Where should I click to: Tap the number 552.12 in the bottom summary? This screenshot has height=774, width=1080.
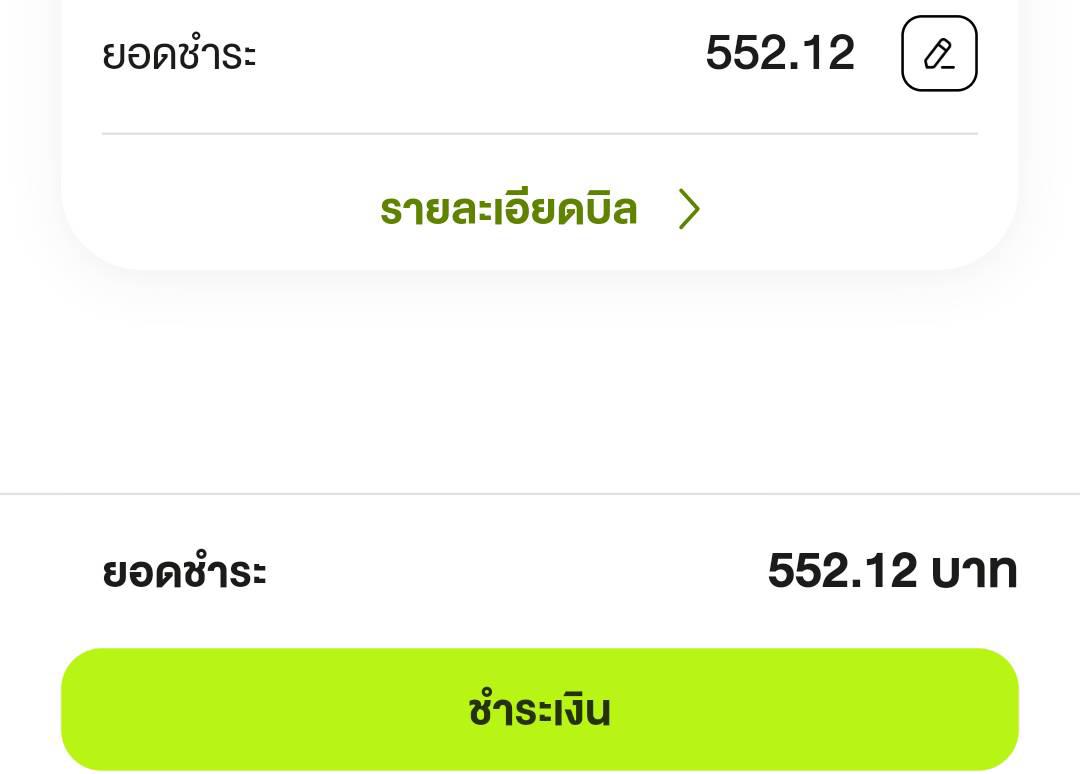pos(842,572)
